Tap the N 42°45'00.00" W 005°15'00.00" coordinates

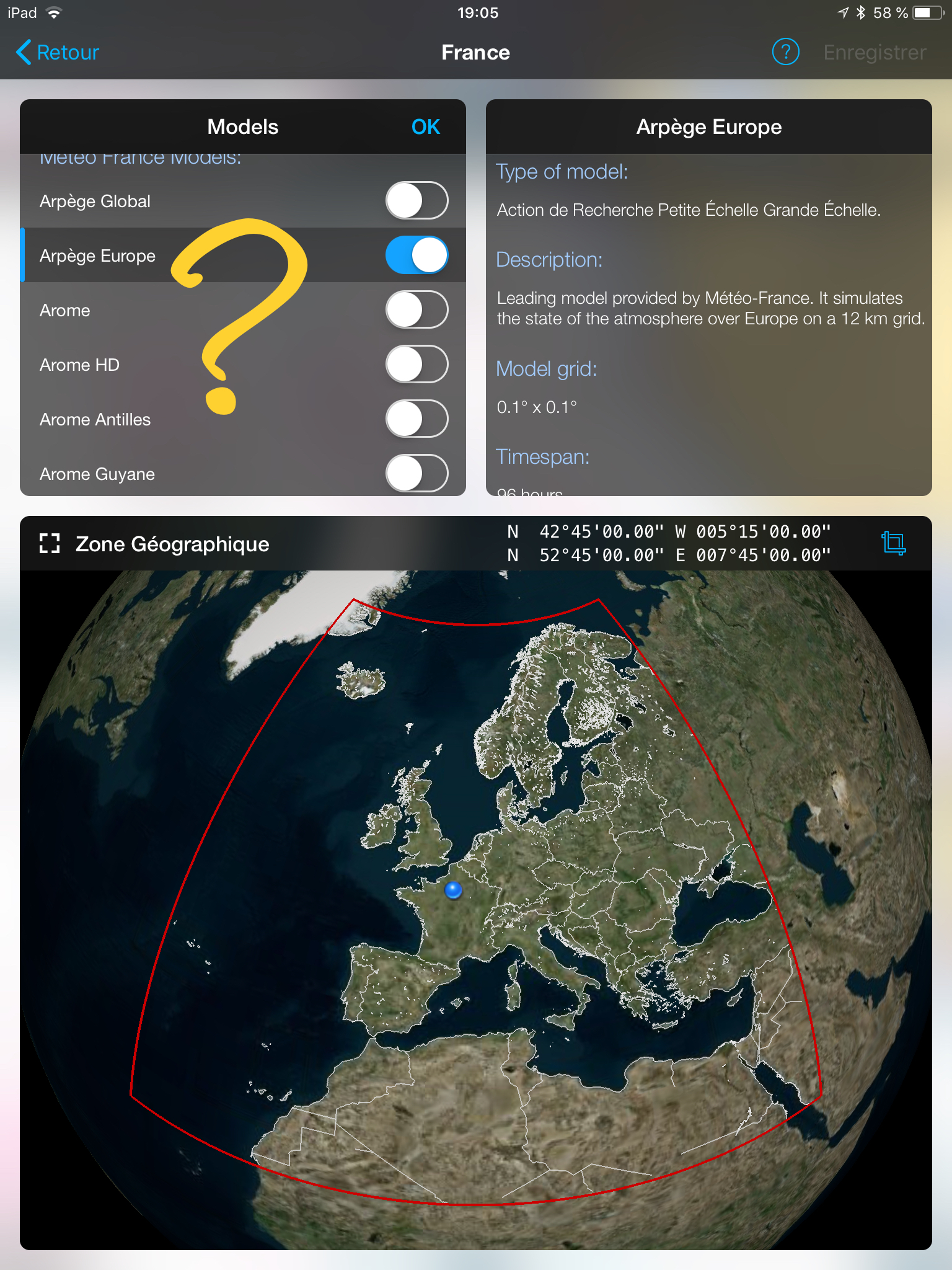point(669,531)
